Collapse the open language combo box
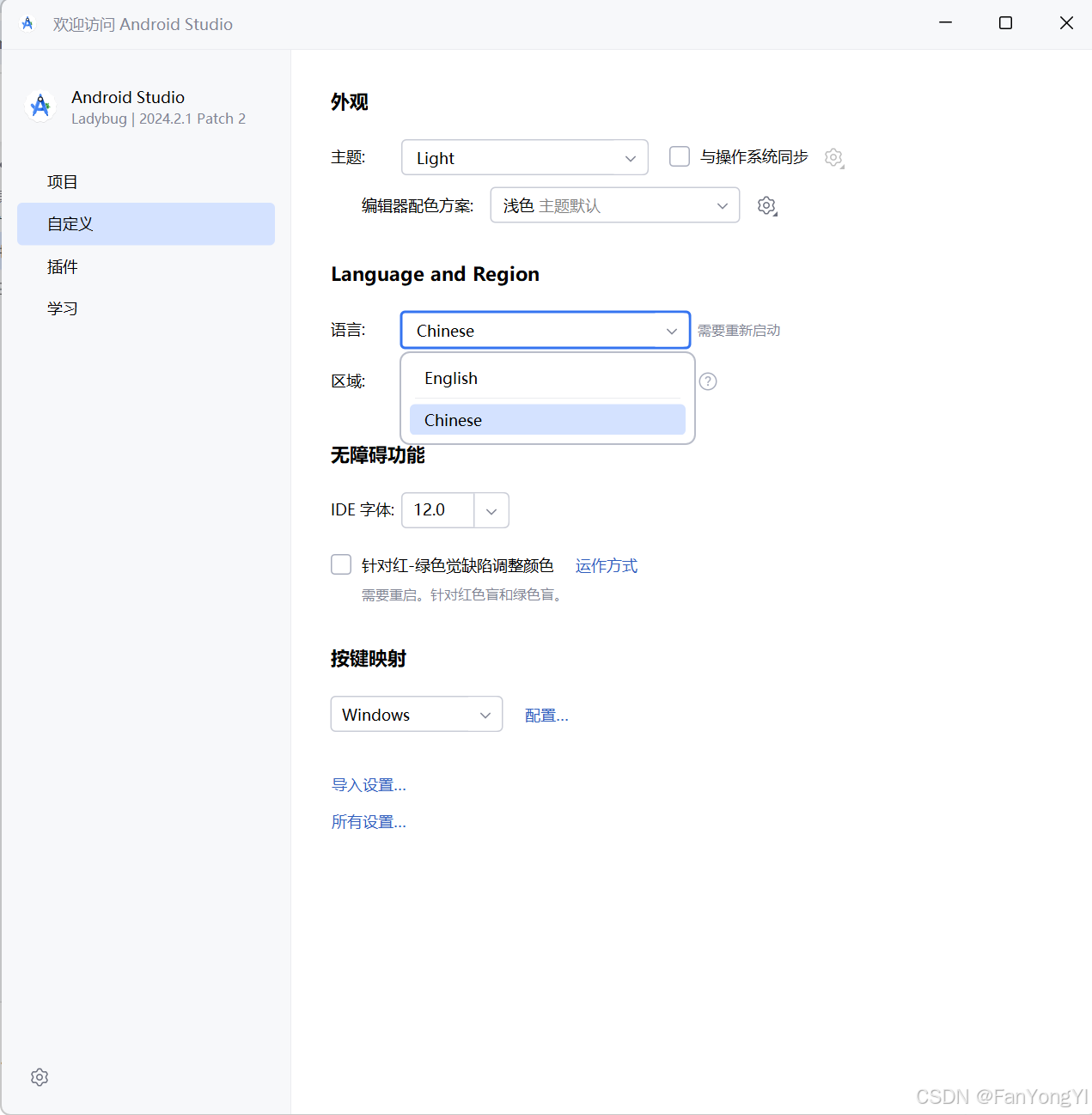This screenshot has width=1092, height=1115. [546, 331]
